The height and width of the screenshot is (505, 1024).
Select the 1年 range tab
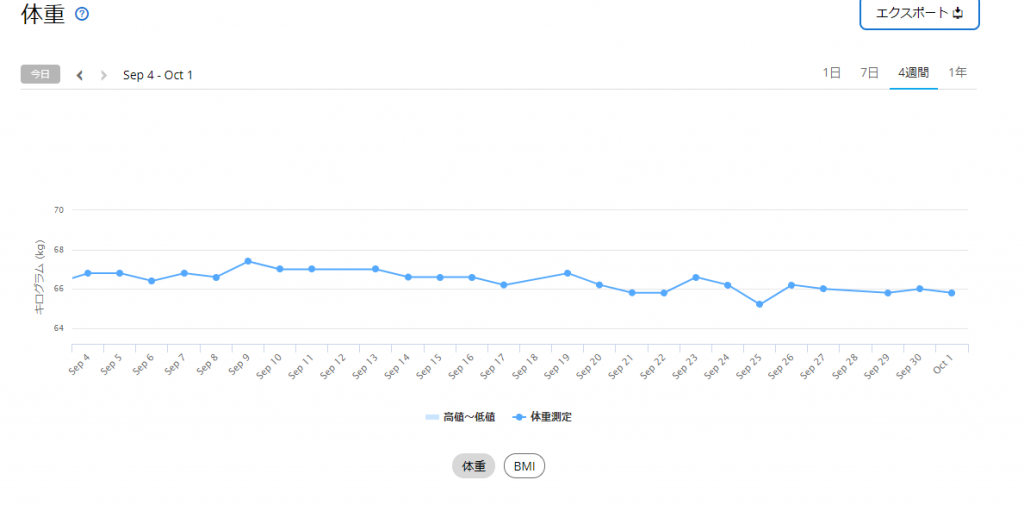pyautogui.click(x=957, y=72)
